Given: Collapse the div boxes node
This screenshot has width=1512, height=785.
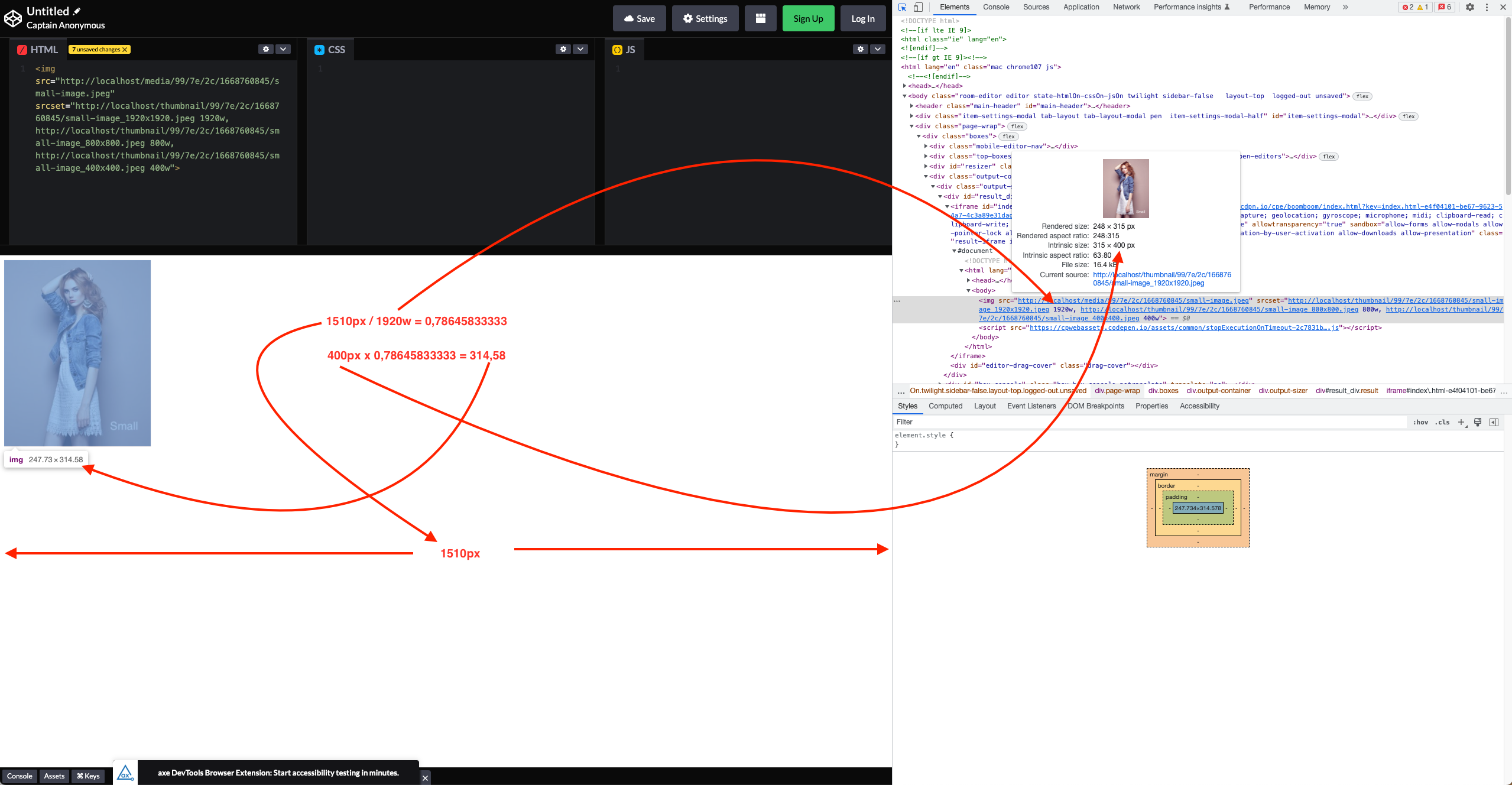Looking at the screenshot, I should pos(919,136).
